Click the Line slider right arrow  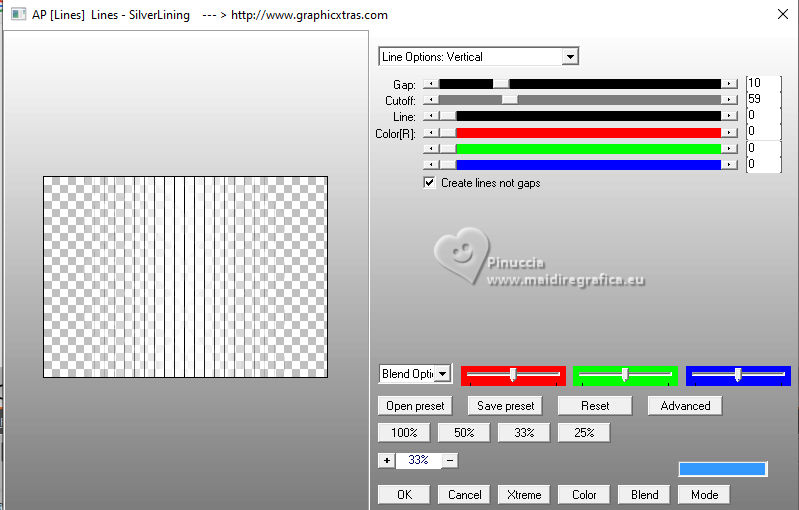[x=730, y=117]
